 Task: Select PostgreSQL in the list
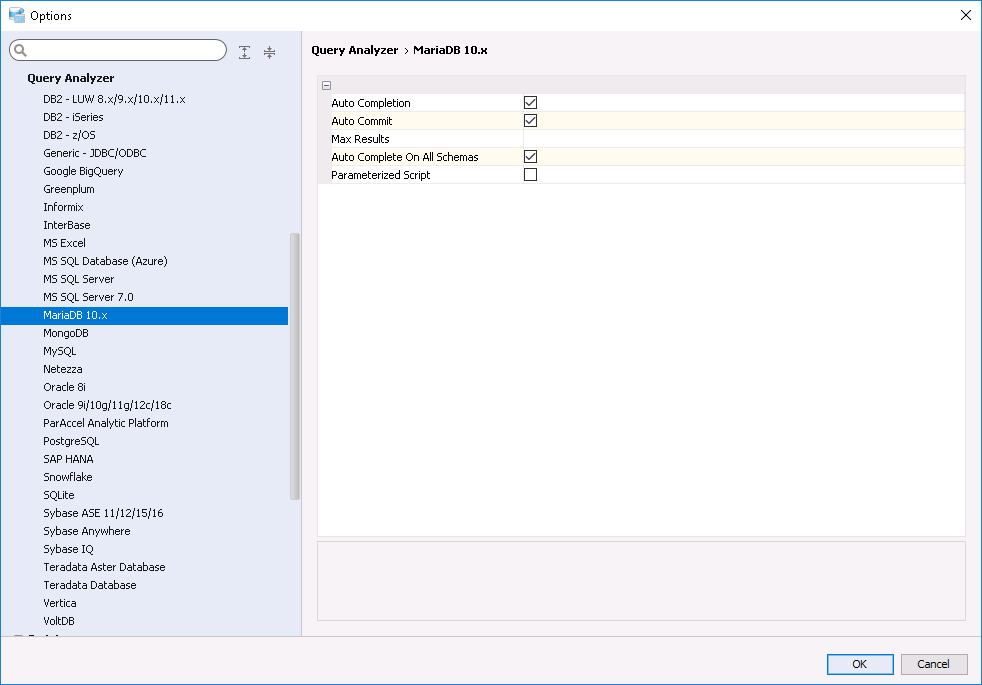pos(71,441)
